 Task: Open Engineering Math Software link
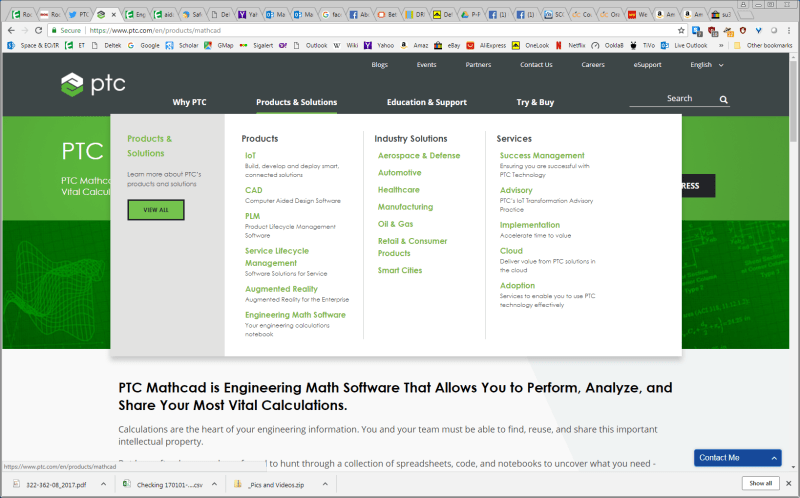295,315
